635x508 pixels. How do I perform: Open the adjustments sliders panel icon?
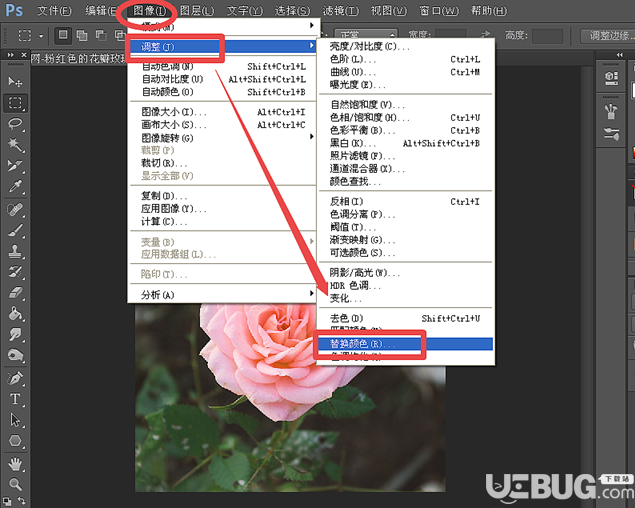pos(611,134)
